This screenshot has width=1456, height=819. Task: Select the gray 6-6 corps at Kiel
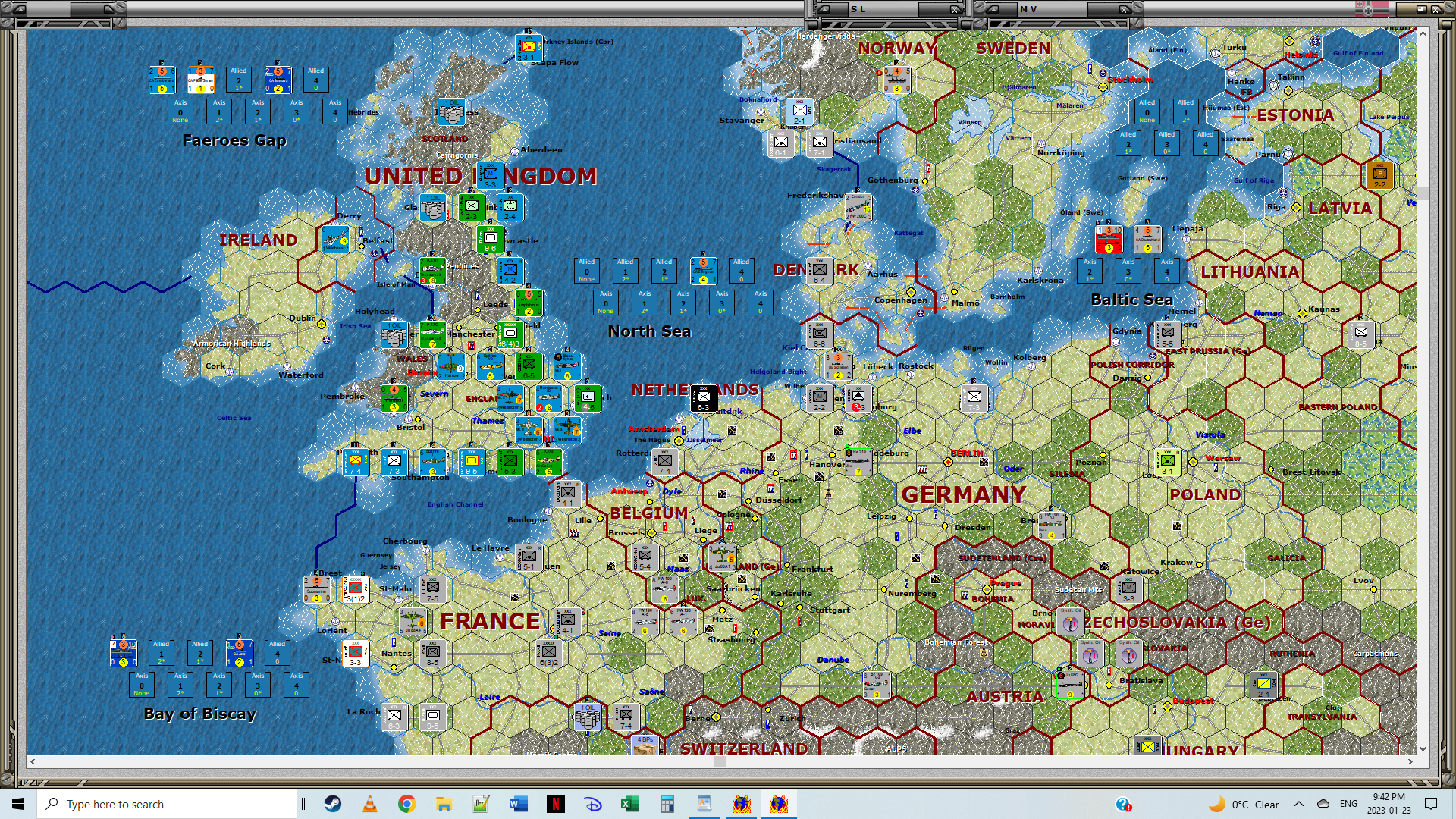tap(820, 334)
